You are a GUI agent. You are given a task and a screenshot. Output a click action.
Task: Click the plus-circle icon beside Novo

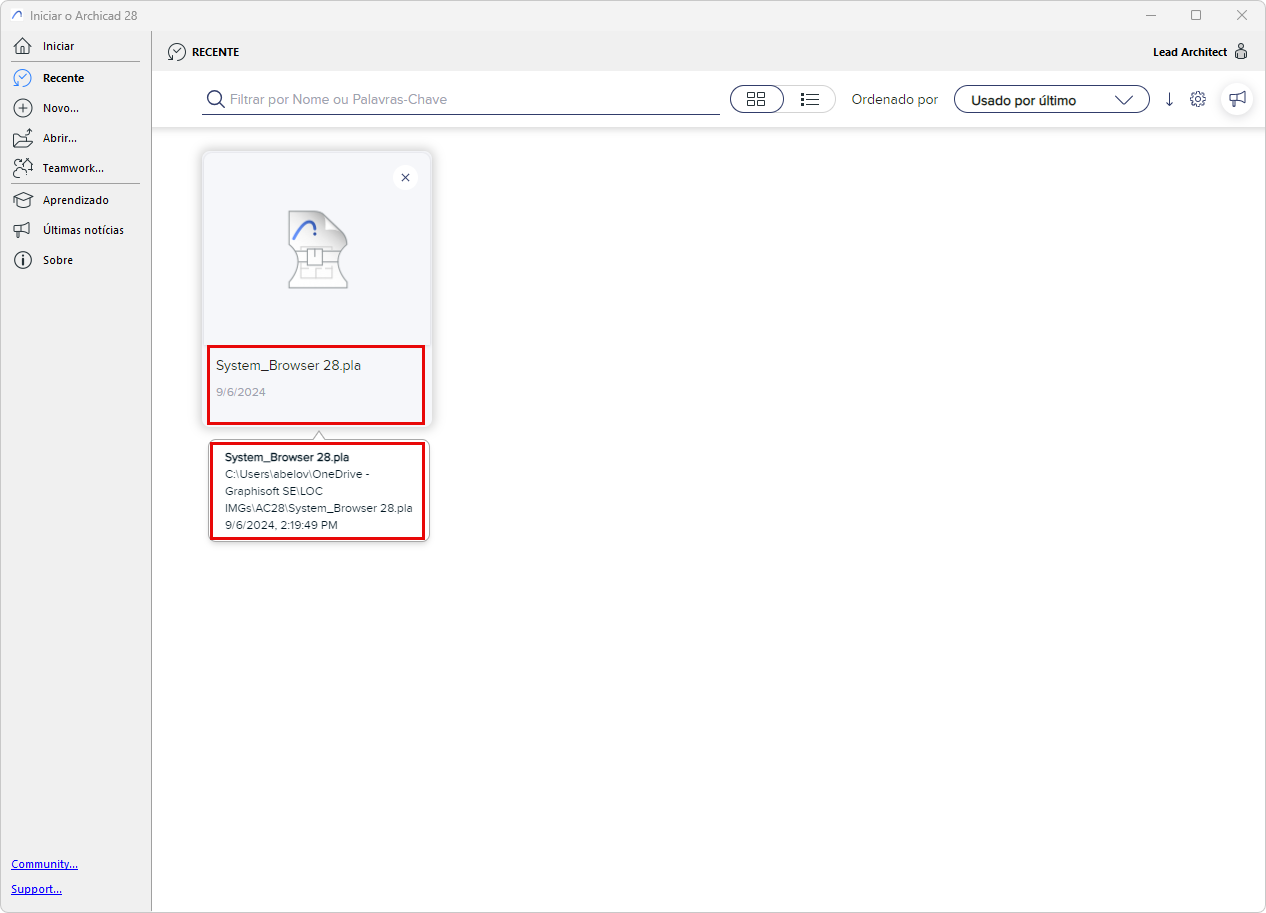23,108
